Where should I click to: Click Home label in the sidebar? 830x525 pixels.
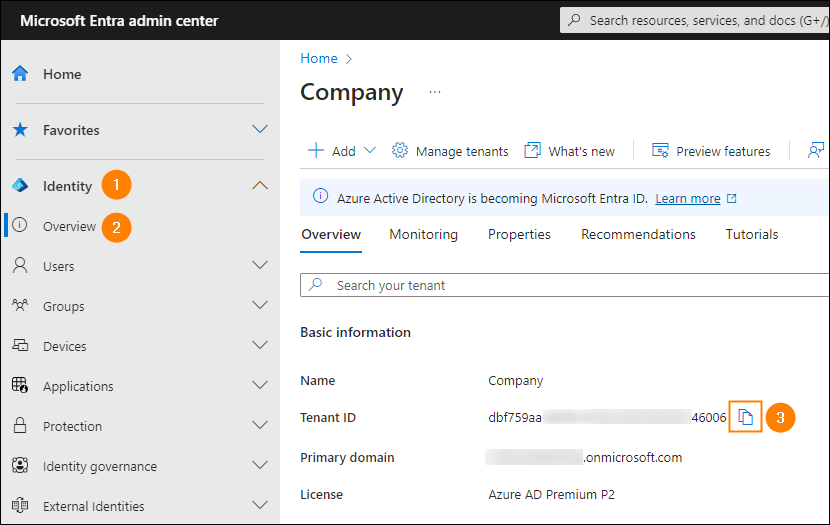[x=62, y=74]
